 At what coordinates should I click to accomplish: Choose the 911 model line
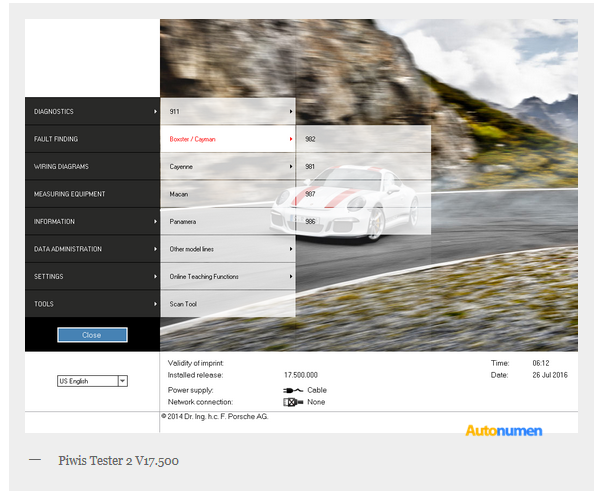point(228,111)
